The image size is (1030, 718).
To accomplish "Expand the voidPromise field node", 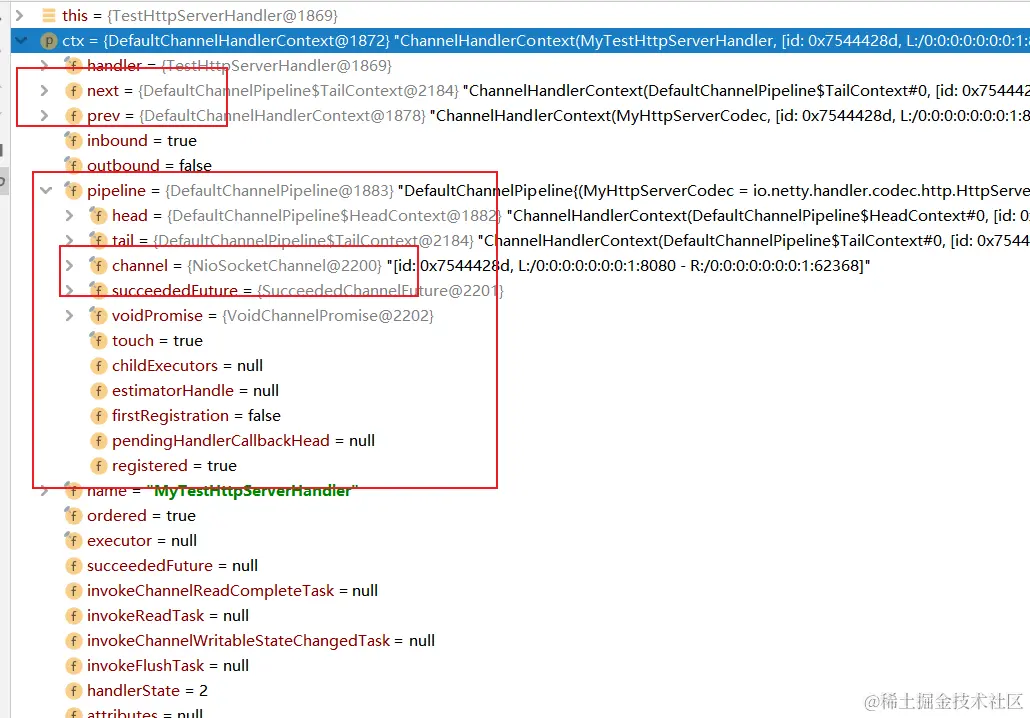I will (x=69, y=315).
